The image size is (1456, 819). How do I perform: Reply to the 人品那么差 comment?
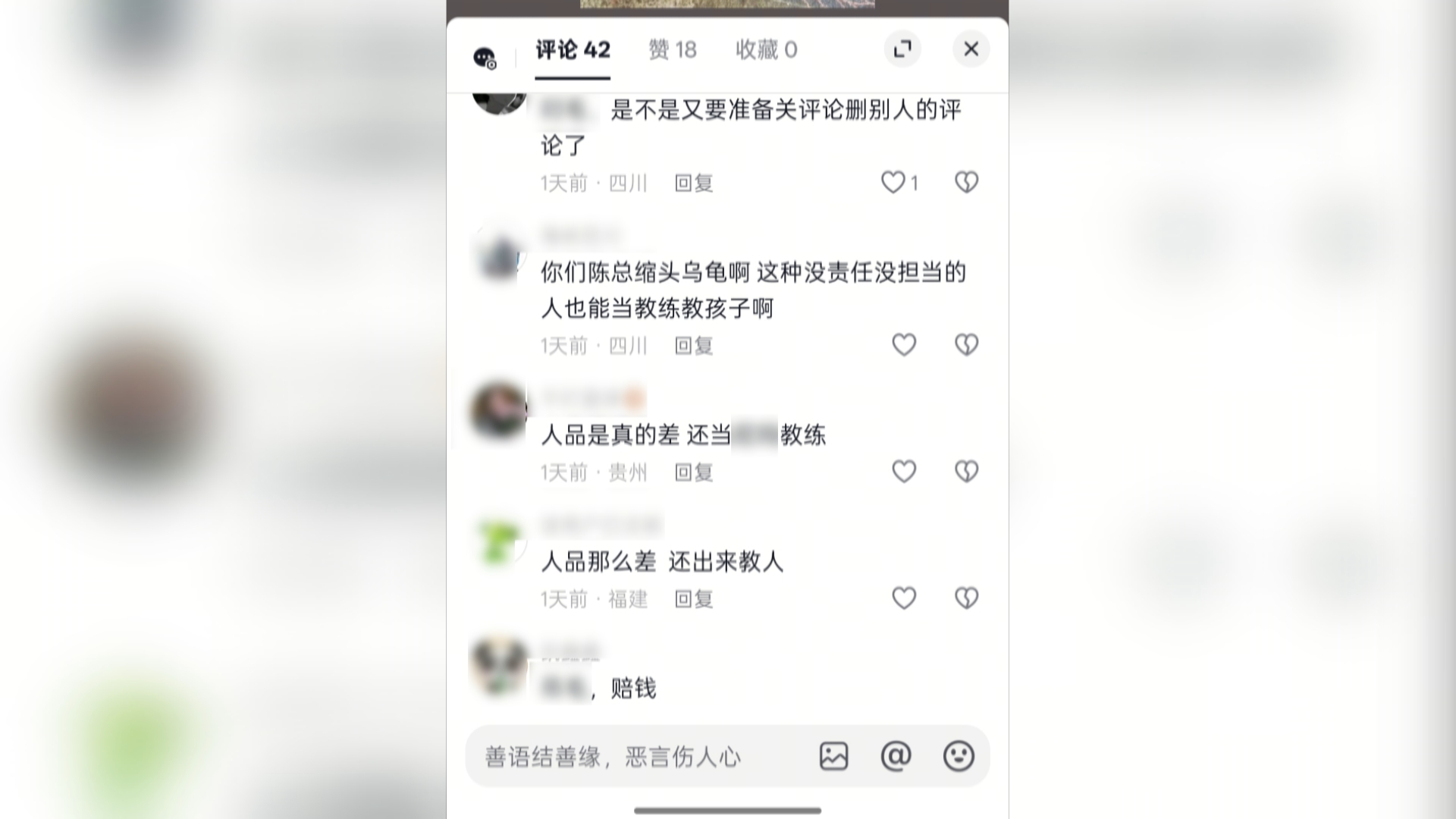pos(694,599)
